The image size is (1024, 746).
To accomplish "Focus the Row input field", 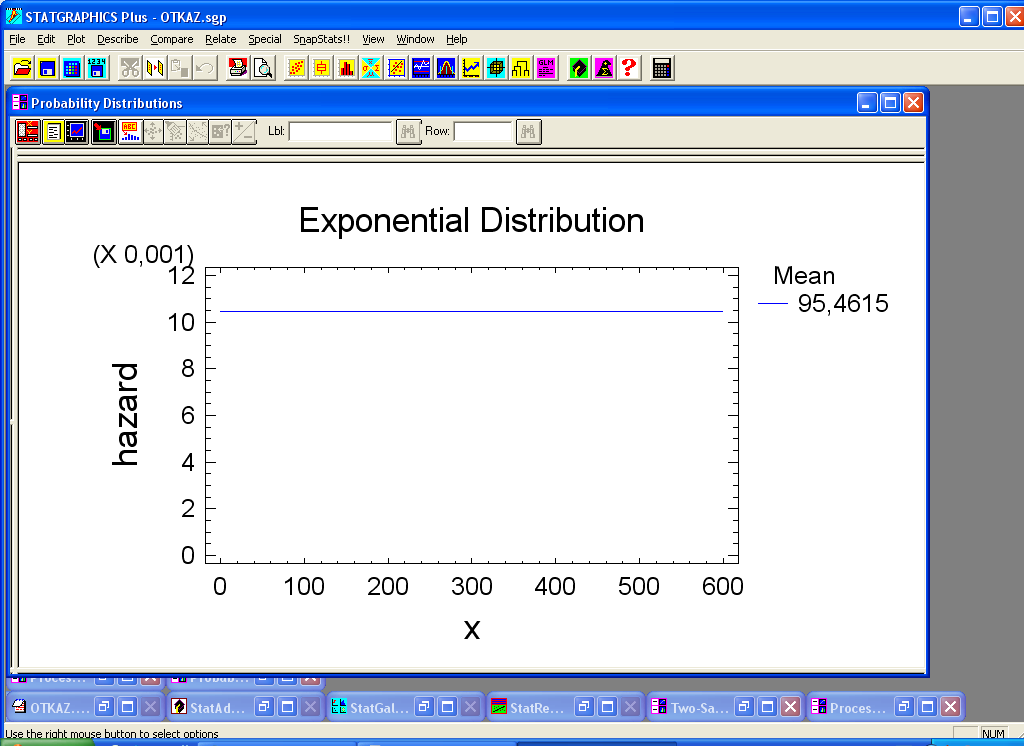I will click(x=483, y=131).
